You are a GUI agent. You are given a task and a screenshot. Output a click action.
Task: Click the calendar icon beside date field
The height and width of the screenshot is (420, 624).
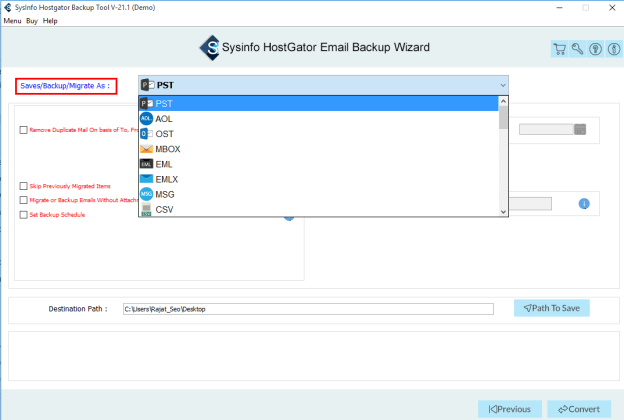tap(580, 129)
